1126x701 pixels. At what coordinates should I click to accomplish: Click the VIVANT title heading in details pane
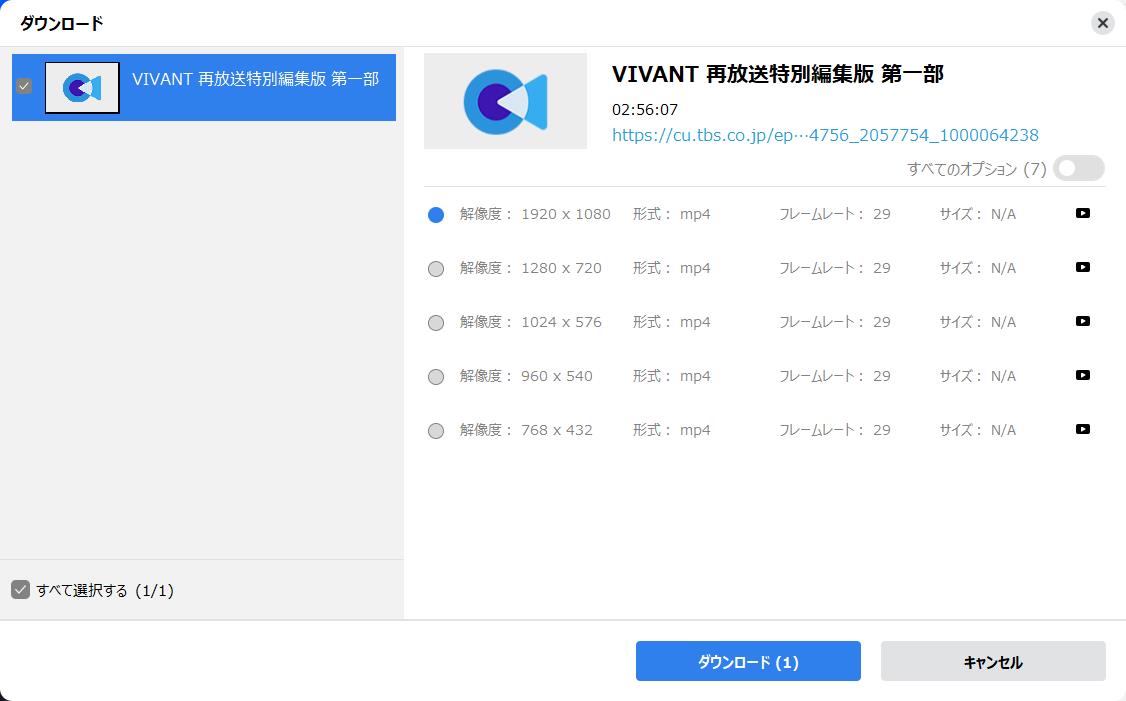click(x=778, y=74)
